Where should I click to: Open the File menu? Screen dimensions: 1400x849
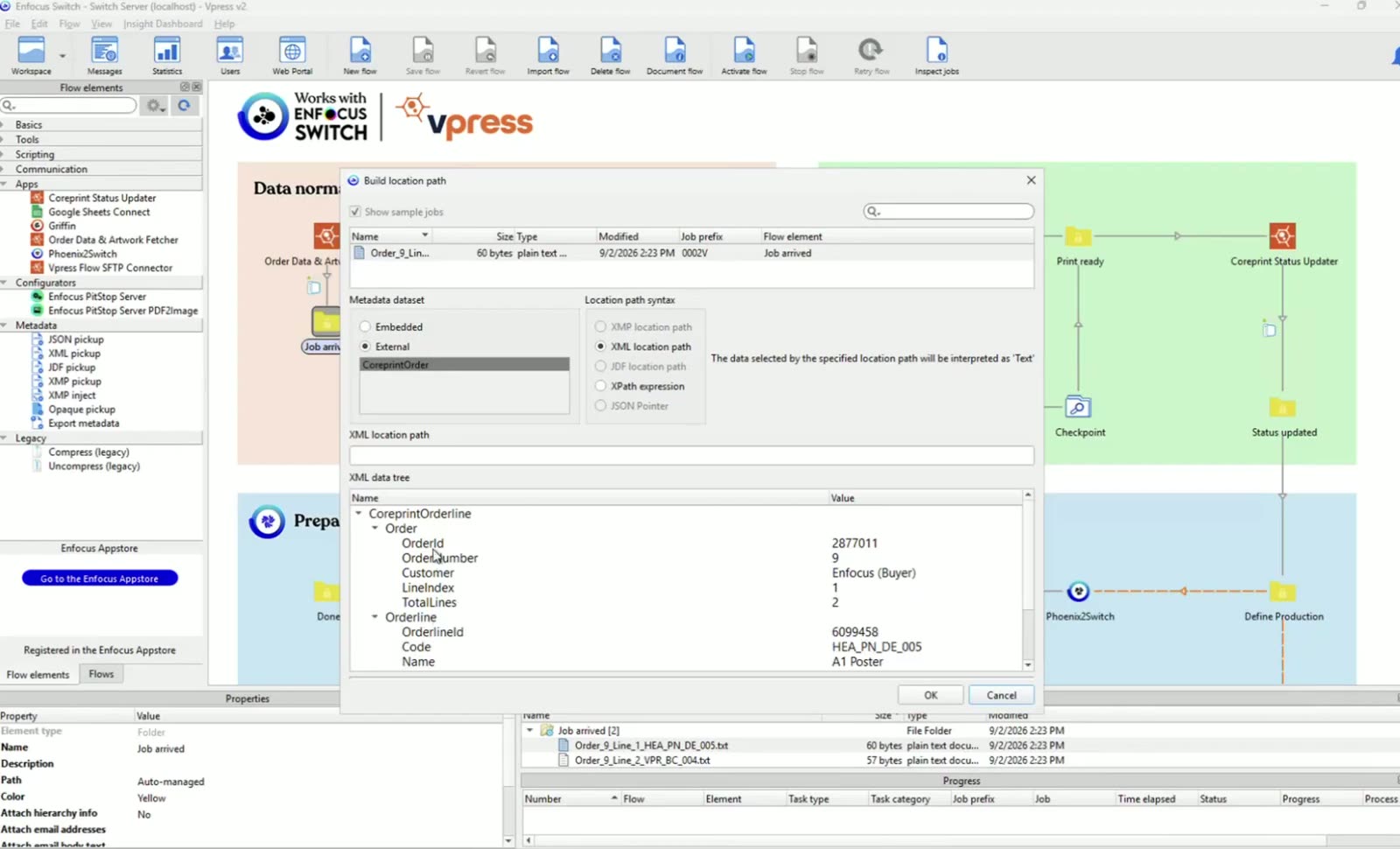(x=12, y=24)
